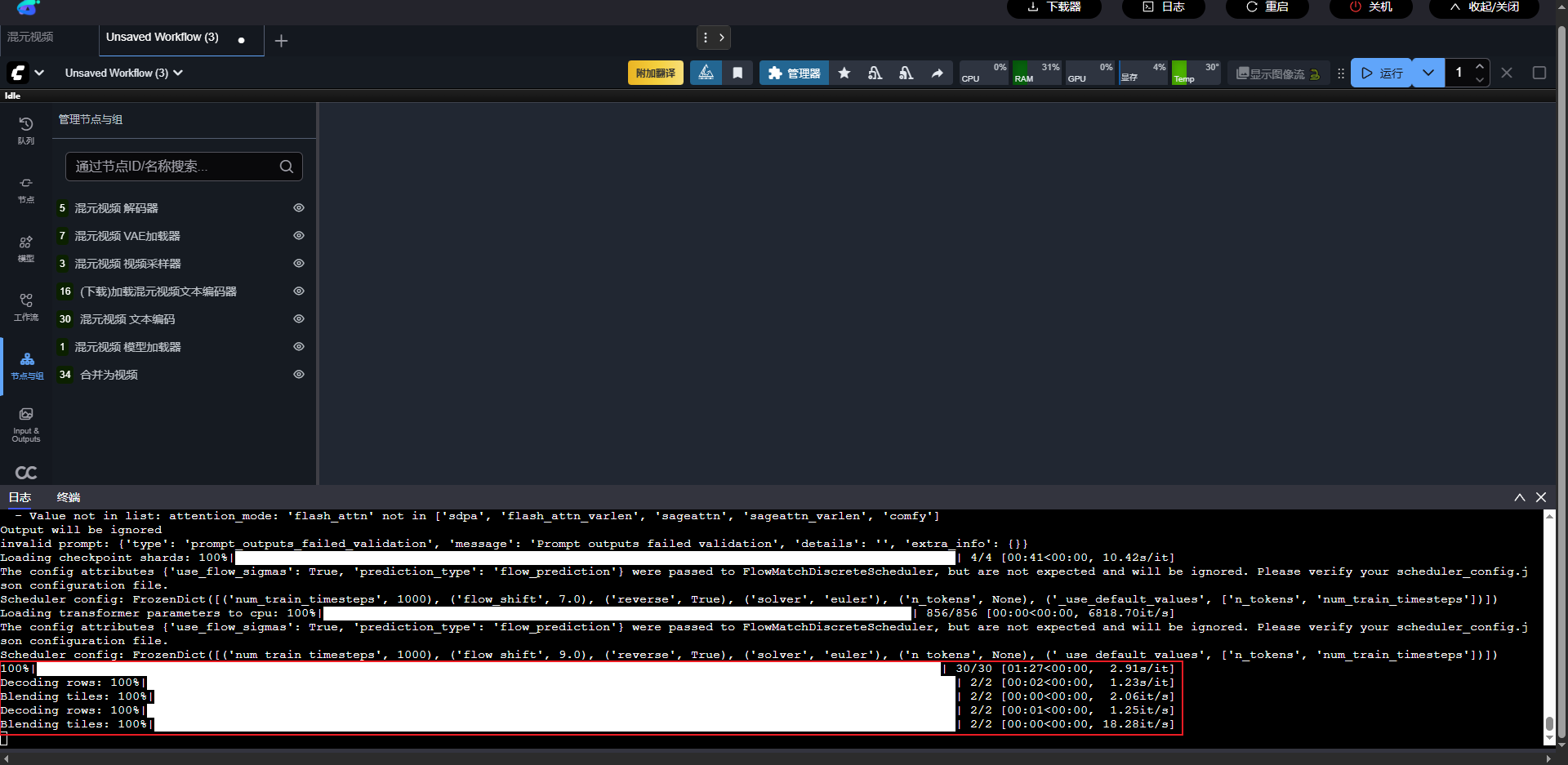Click the 下载器 downloader button
The image size is (1568, 765).
[x=1054, y=7]
